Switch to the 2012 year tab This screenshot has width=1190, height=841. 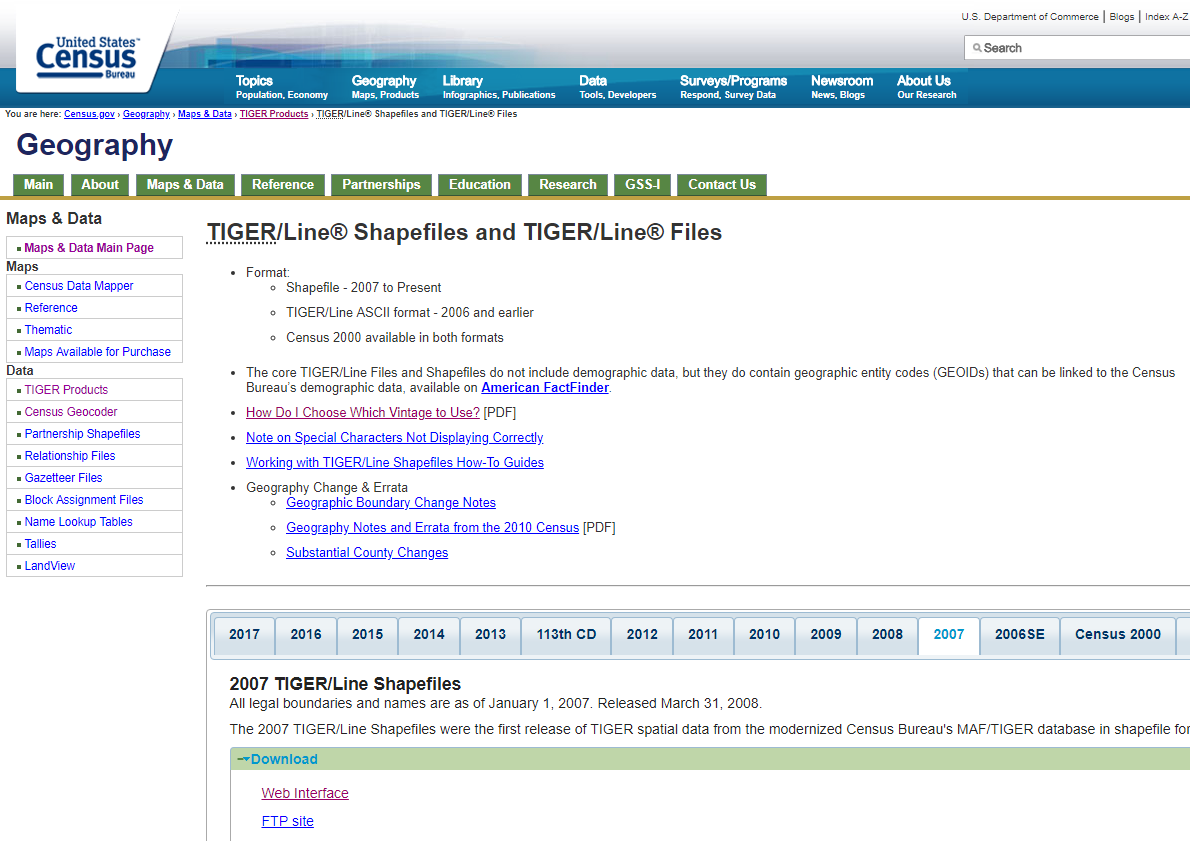pyautogui.click(x=642, y=635)
